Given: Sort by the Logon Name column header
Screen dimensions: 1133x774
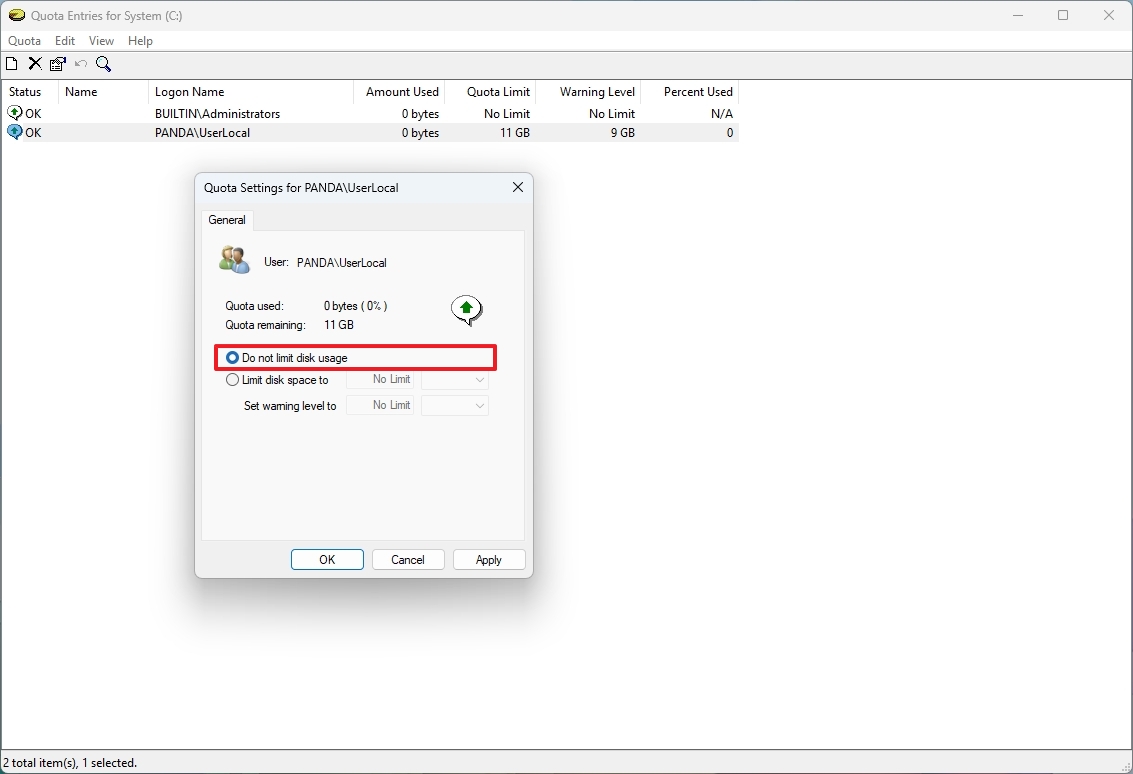Looking at the screenshot, I should (x=250, y=92).
